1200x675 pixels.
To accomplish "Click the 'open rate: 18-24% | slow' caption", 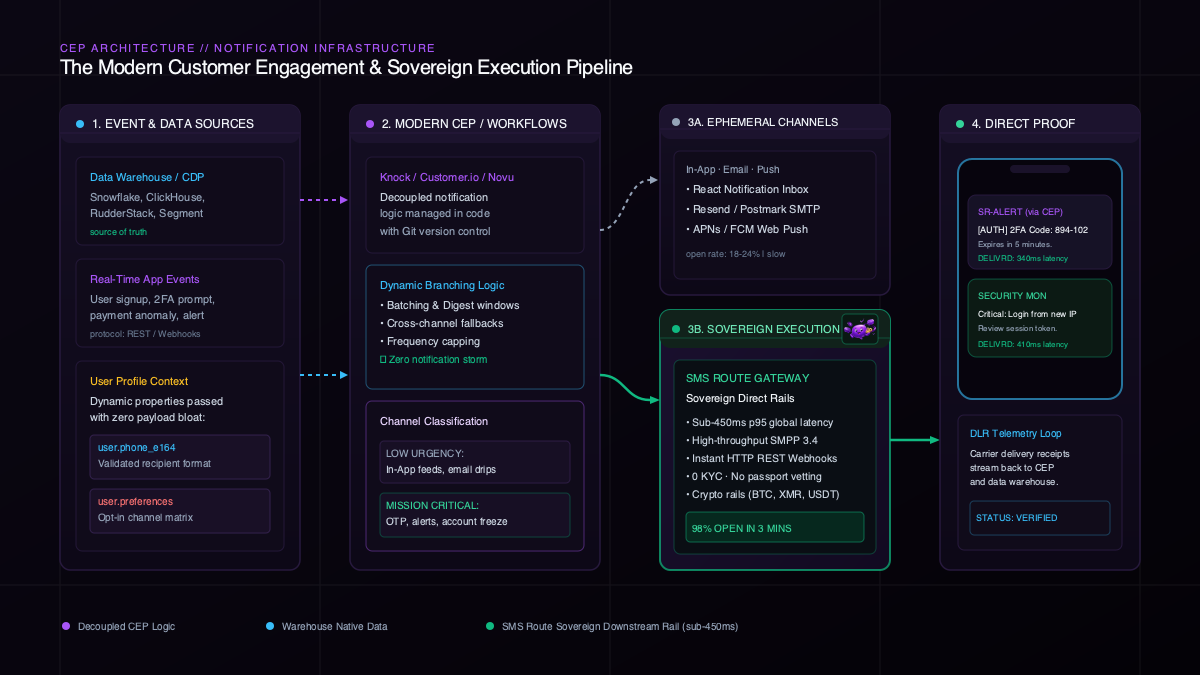I will click(x=738, y=254).
